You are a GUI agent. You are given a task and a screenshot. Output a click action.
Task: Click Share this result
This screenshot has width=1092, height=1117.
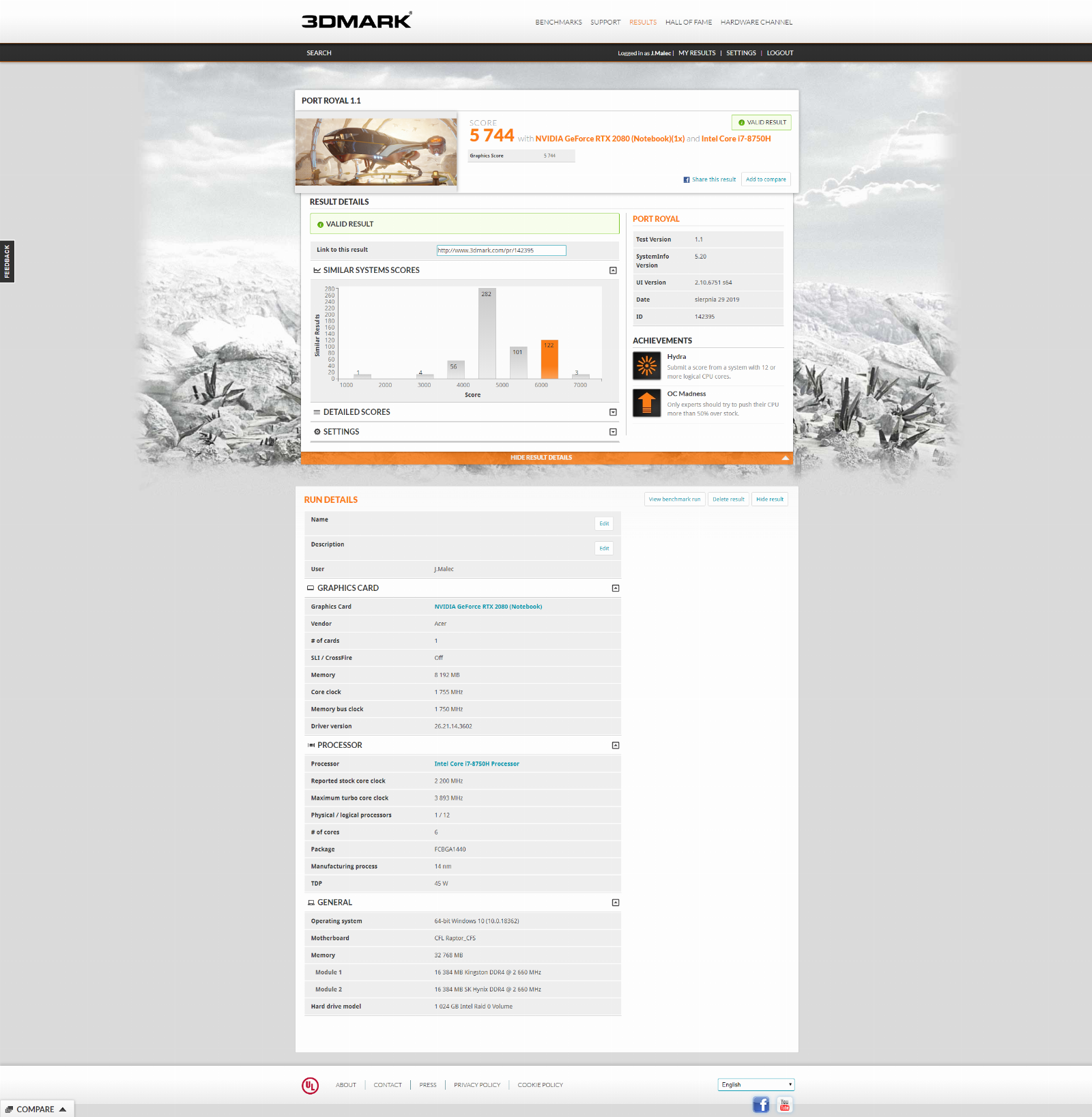click(x=714, y=179)
